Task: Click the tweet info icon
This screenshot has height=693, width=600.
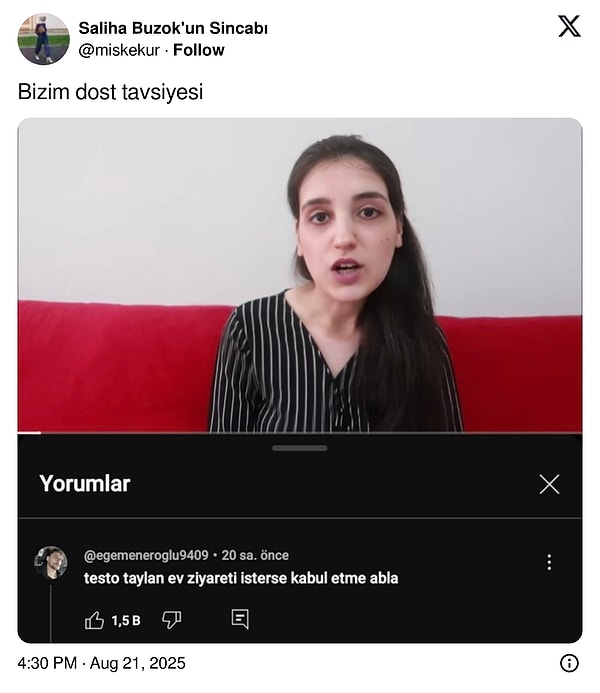Action: pyautogui.click(x=569, y=663)
